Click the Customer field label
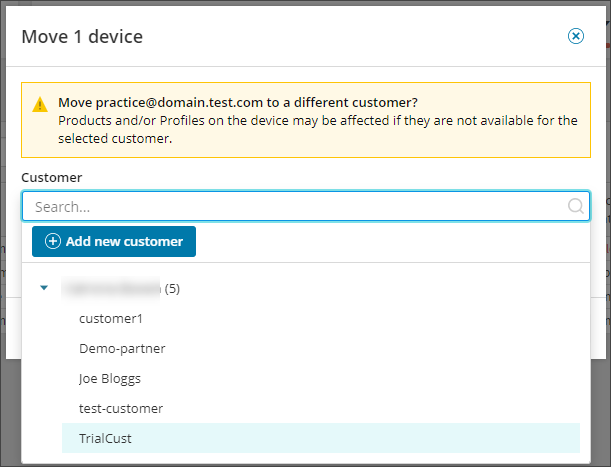This screenshot has width=611, height=467. pyautogui.click(x=51, y=177)
